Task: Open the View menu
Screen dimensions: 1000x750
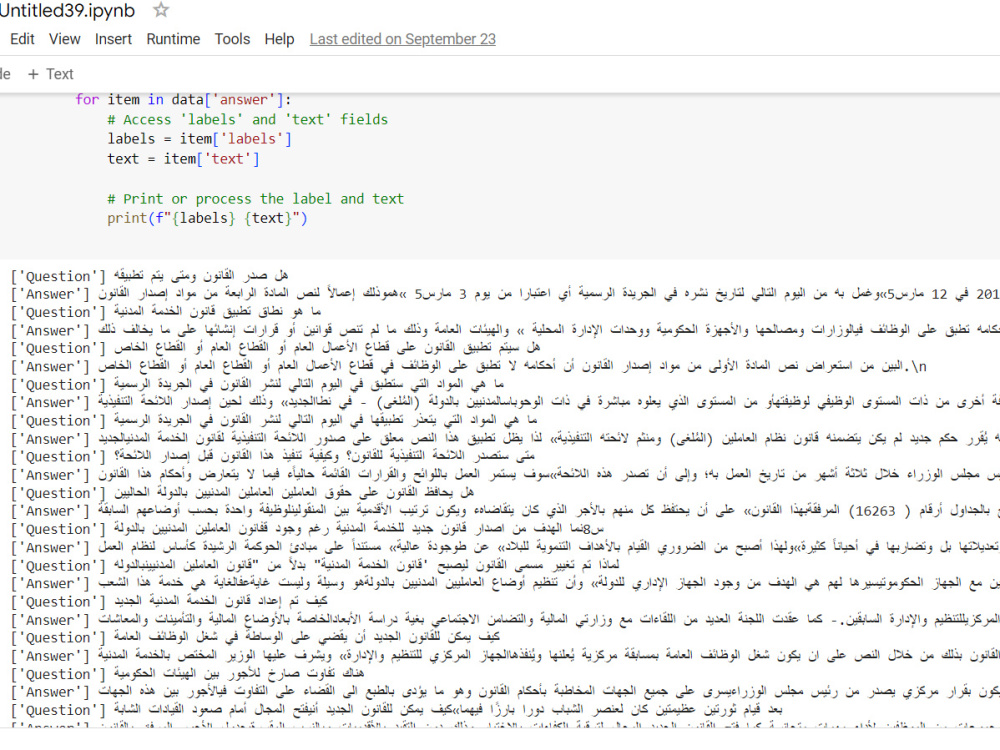Action: (64, 40)
